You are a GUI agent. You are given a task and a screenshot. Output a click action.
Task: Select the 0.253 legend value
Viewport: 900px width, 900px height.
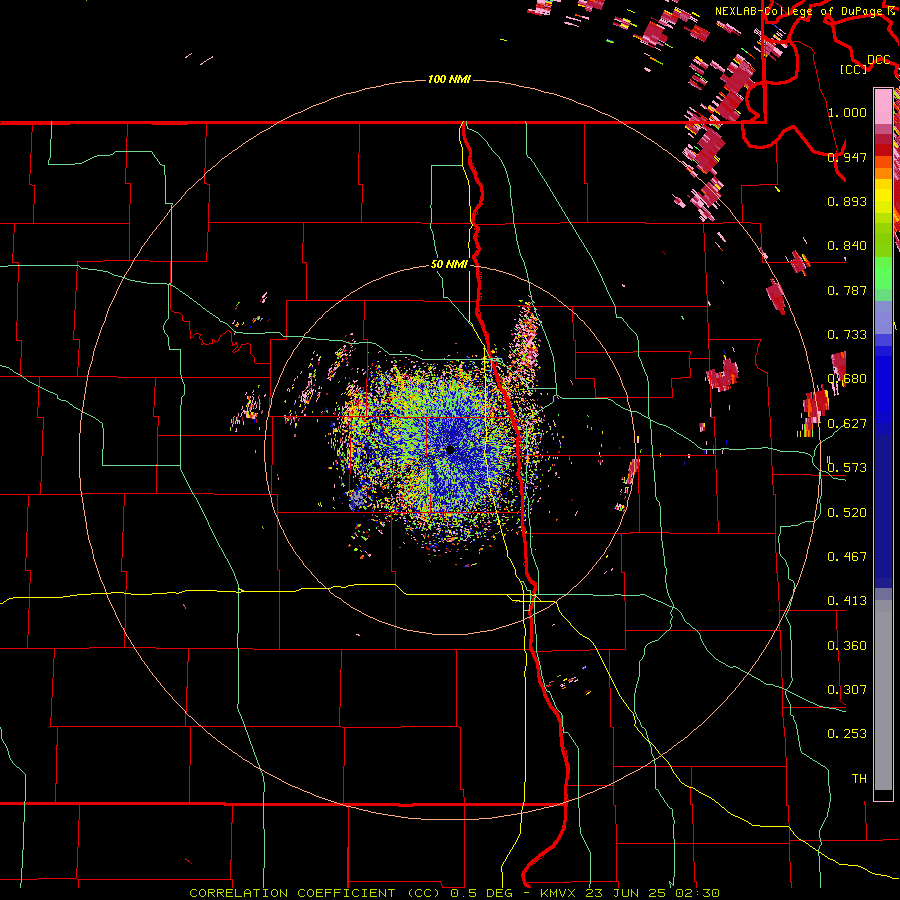[847, 734]
